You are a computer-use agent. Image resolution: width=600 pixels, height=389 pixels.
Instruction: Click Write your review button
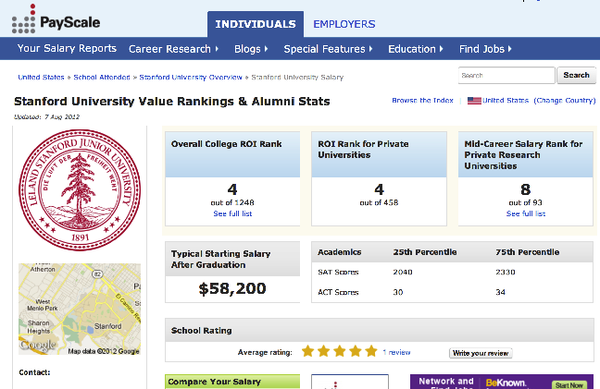pyautogui.click(x=481, y=353)
